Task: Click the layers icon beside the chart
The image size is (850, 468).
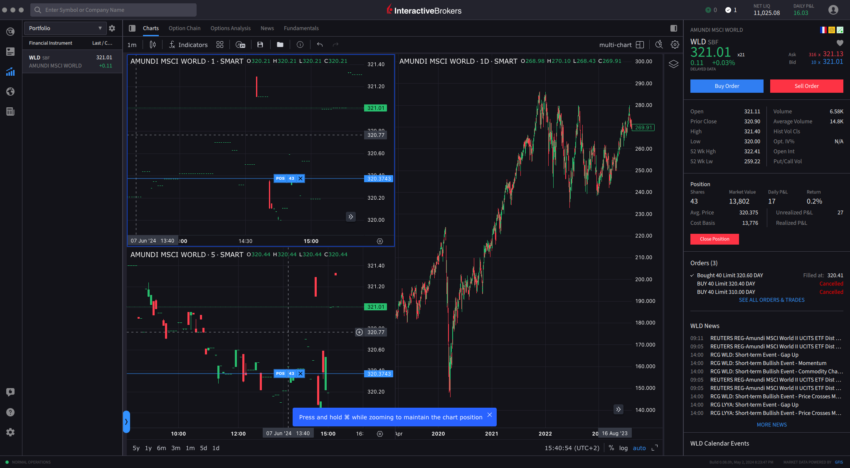Action: point(675,62)
